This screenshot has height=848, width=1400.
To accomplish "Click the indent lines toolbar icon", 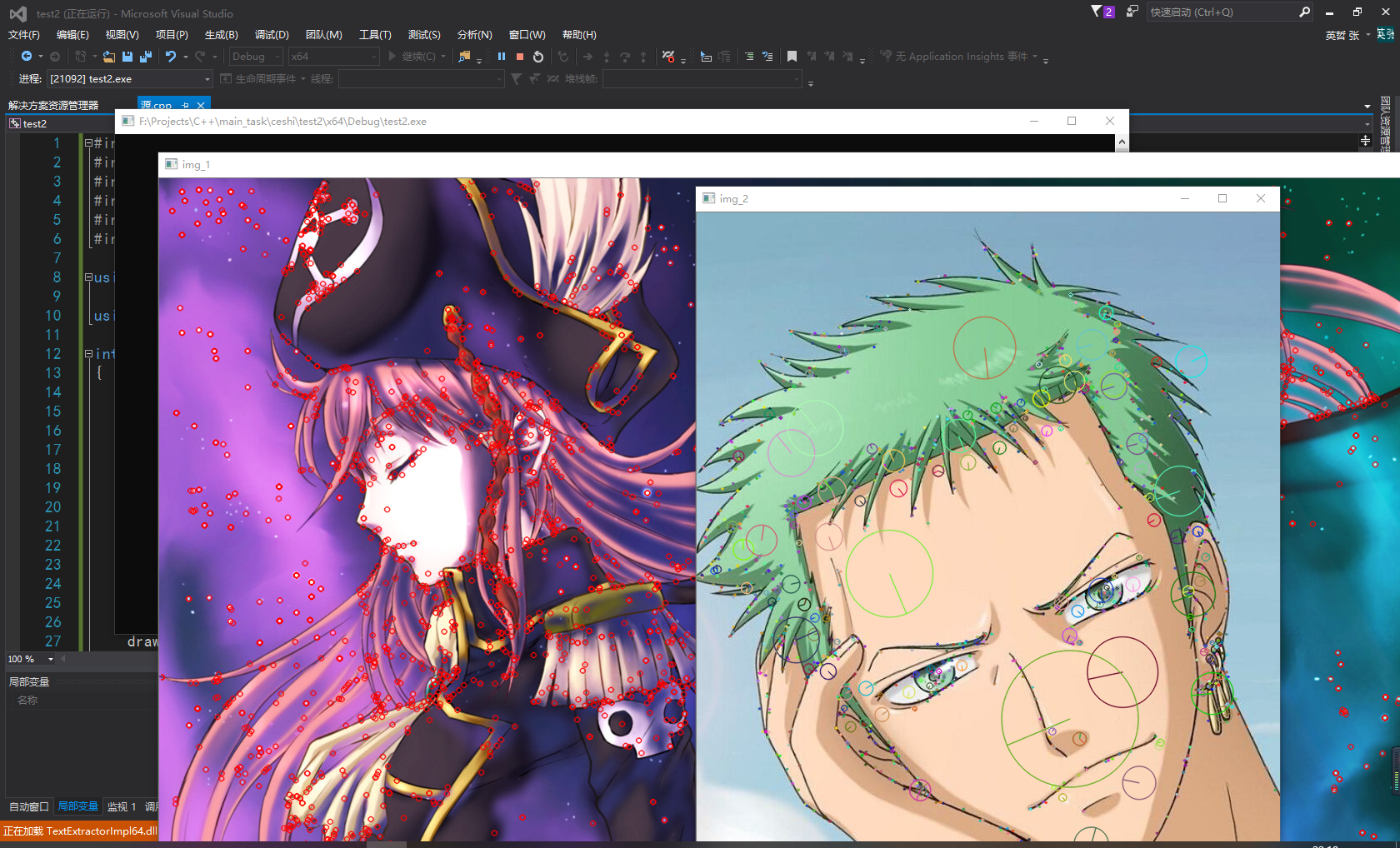I will coord(749,56).
